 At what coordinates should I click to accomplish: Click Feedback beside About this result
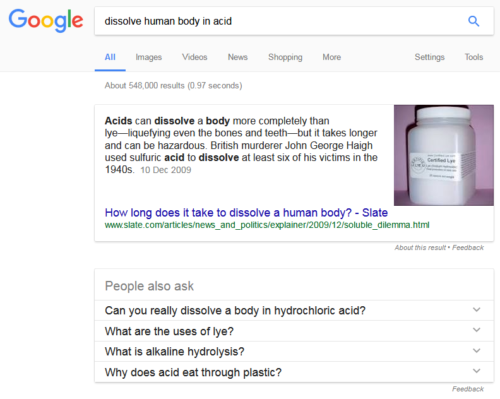[x=468, y=248]
